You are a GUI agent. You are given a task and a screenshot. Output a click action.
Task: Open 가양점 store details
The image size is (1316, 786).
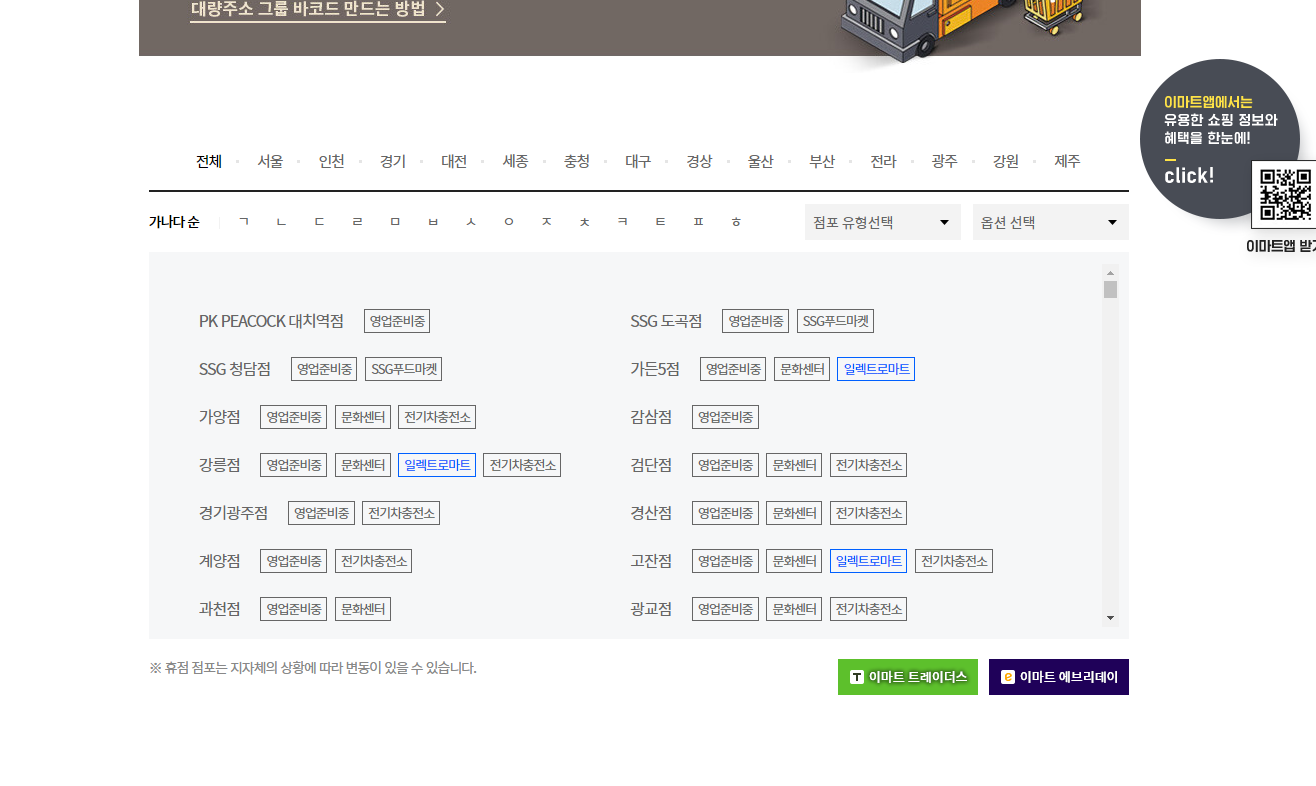pos(220,417)
